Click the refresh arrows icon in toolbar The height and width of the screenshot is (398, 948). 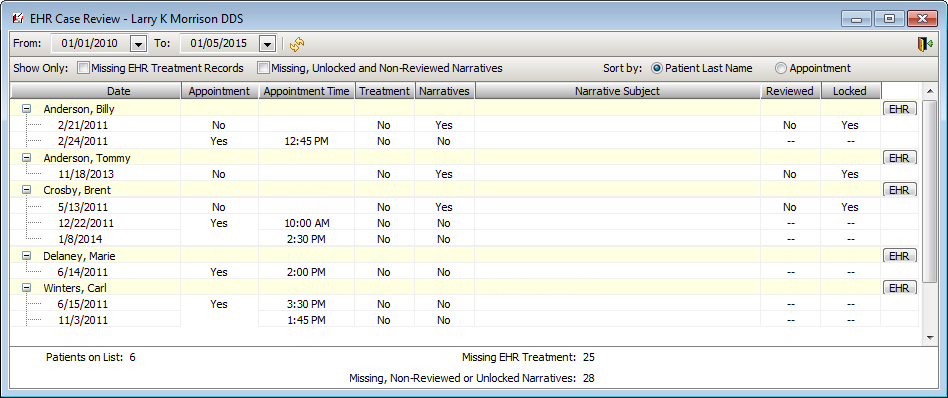[297, 44]
